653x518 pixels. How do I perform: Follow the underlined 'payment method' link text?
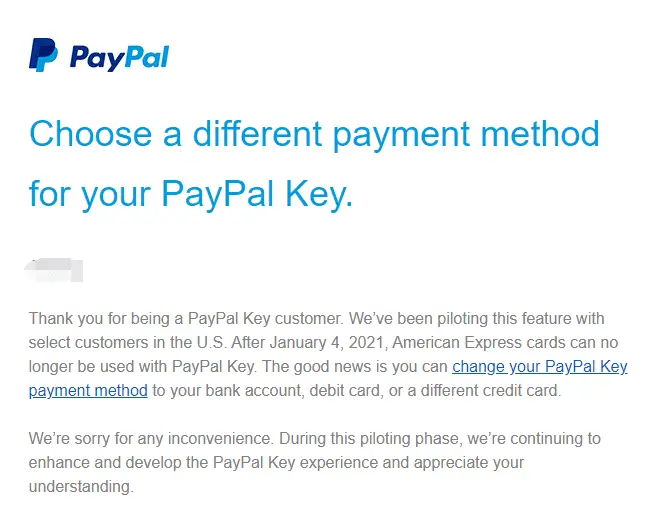tap(88, 391)
